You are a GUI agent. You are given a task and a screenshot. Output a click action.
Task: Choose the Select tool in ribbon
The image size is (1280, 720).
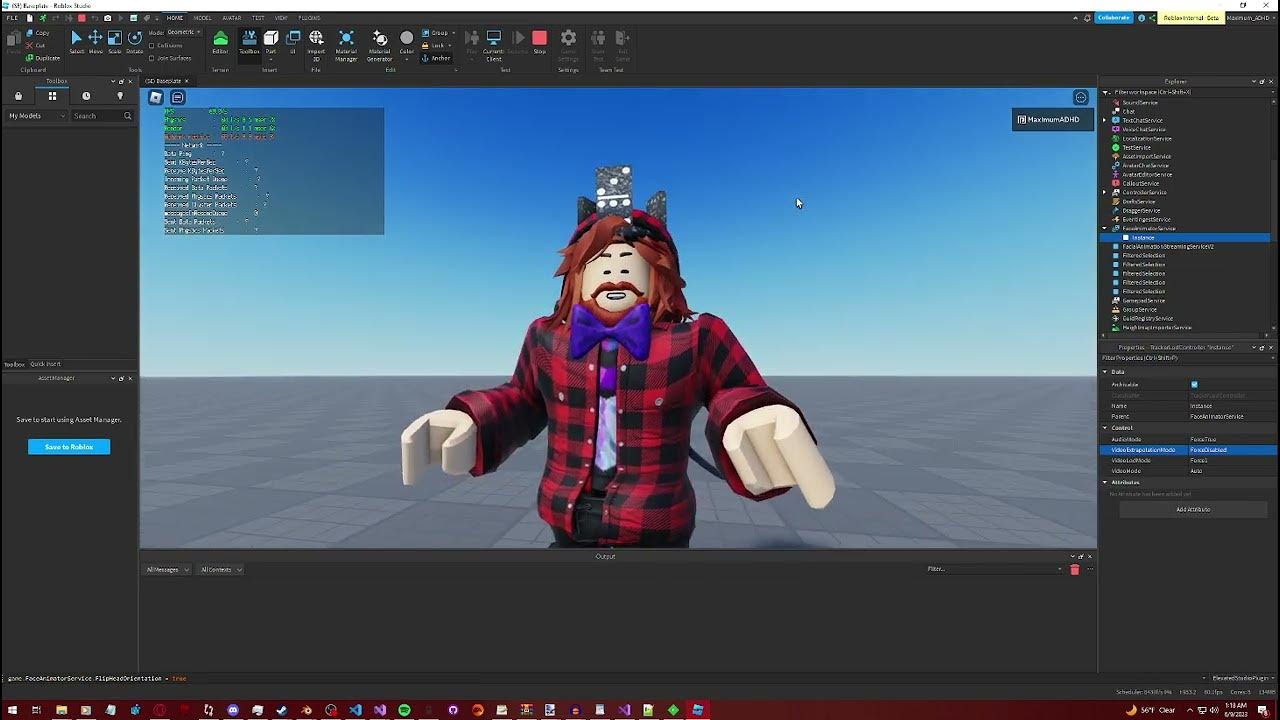coord(76,41)
